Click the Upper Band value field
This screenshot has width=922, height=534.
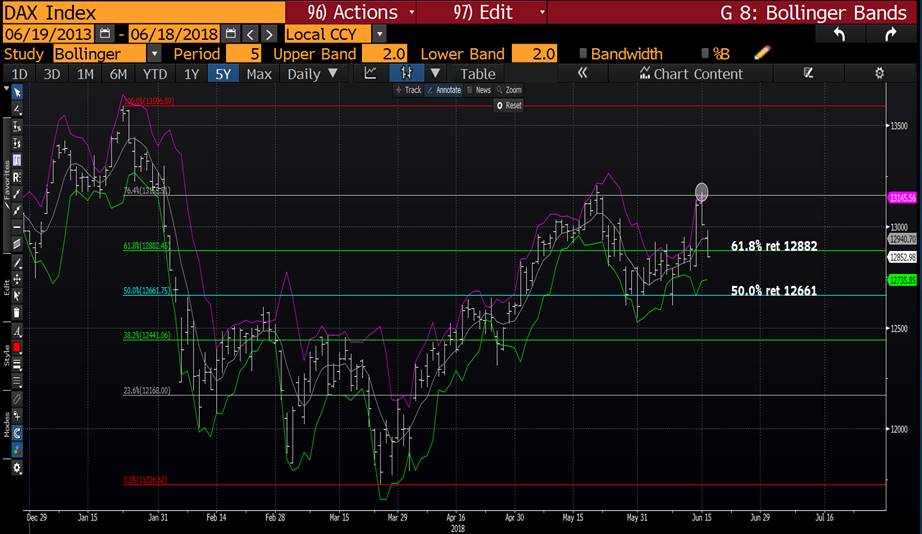(384, 54)
